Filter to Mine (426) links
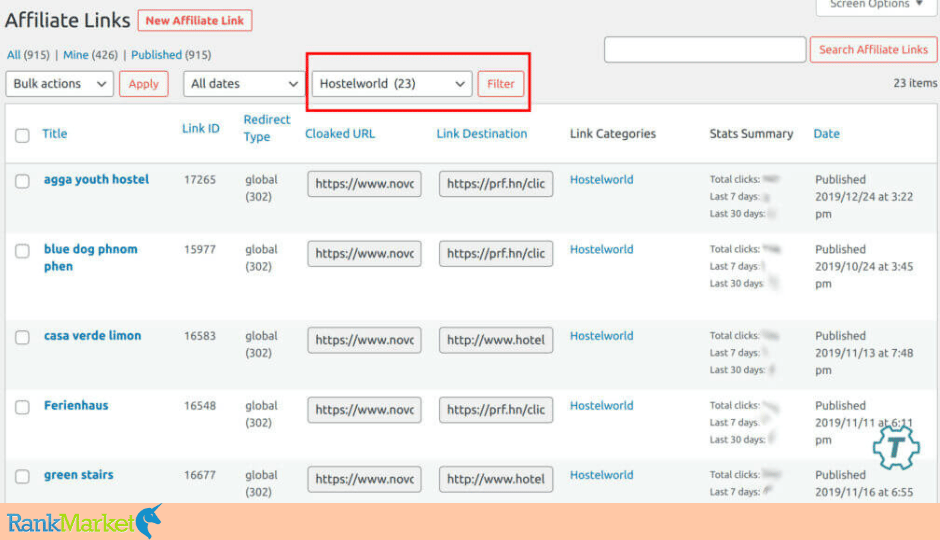940x540 pixels. pyautogui.click(x=91, y=55)
